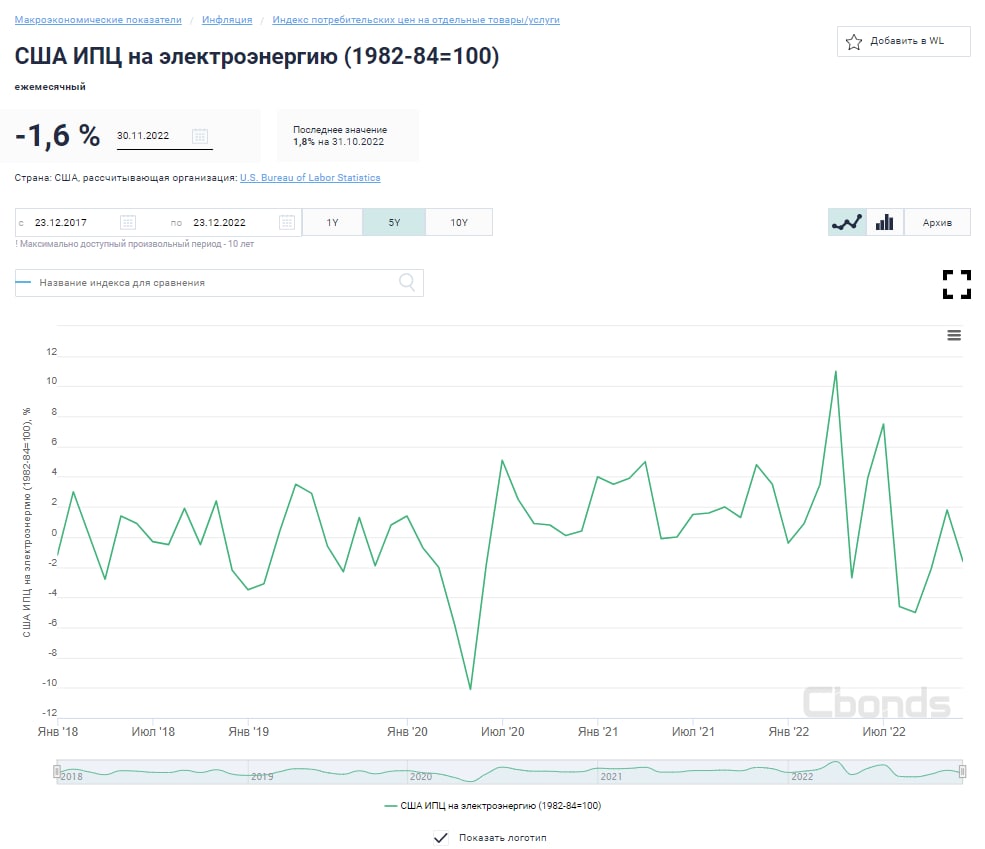The width and height of the screenshot is (985, 849).
Task: Open the calendar picker next to 30.11.2022
Action: (x=200, y=136)
